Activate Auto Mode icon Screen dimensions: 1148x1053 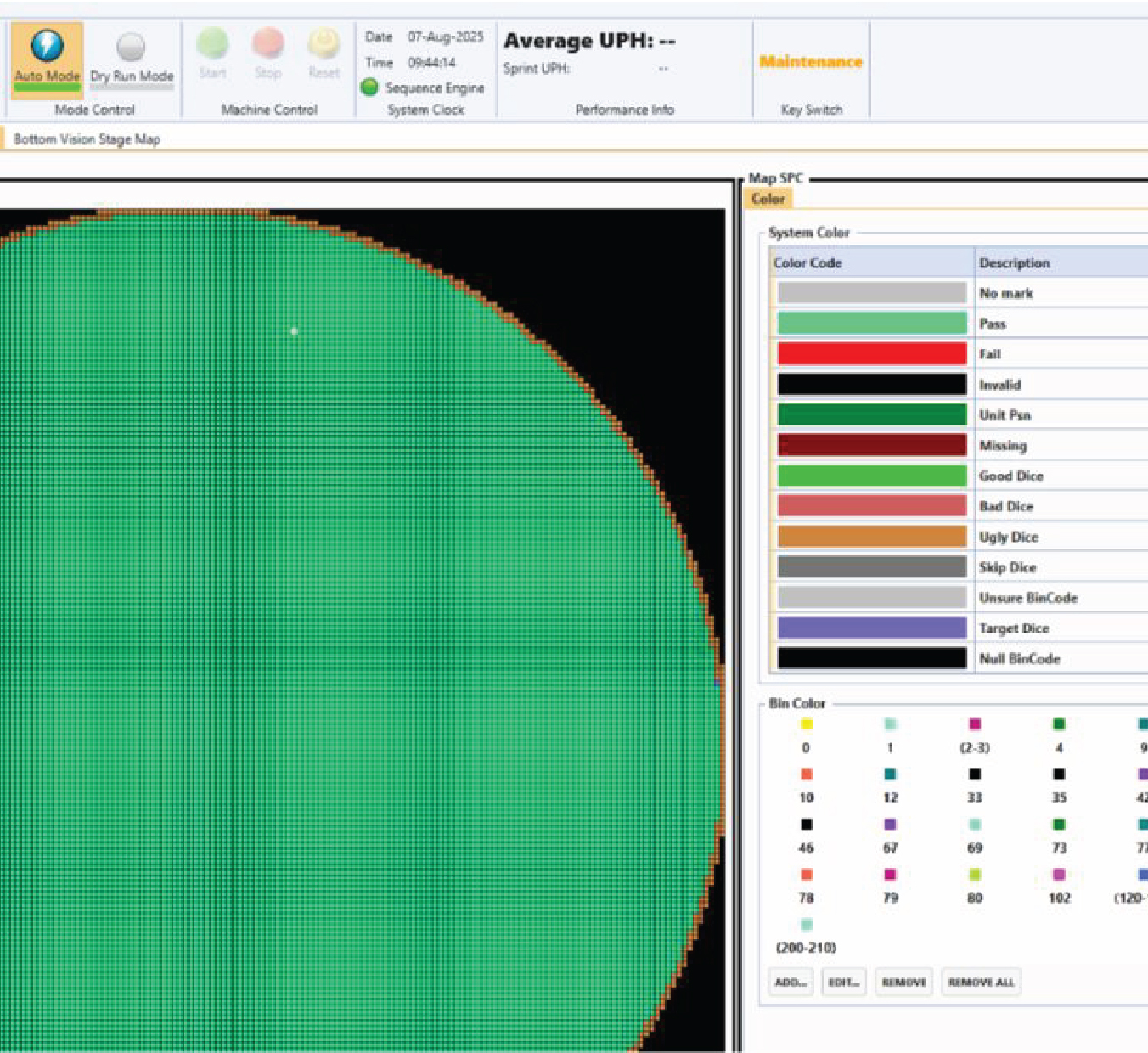click(47, 48)
